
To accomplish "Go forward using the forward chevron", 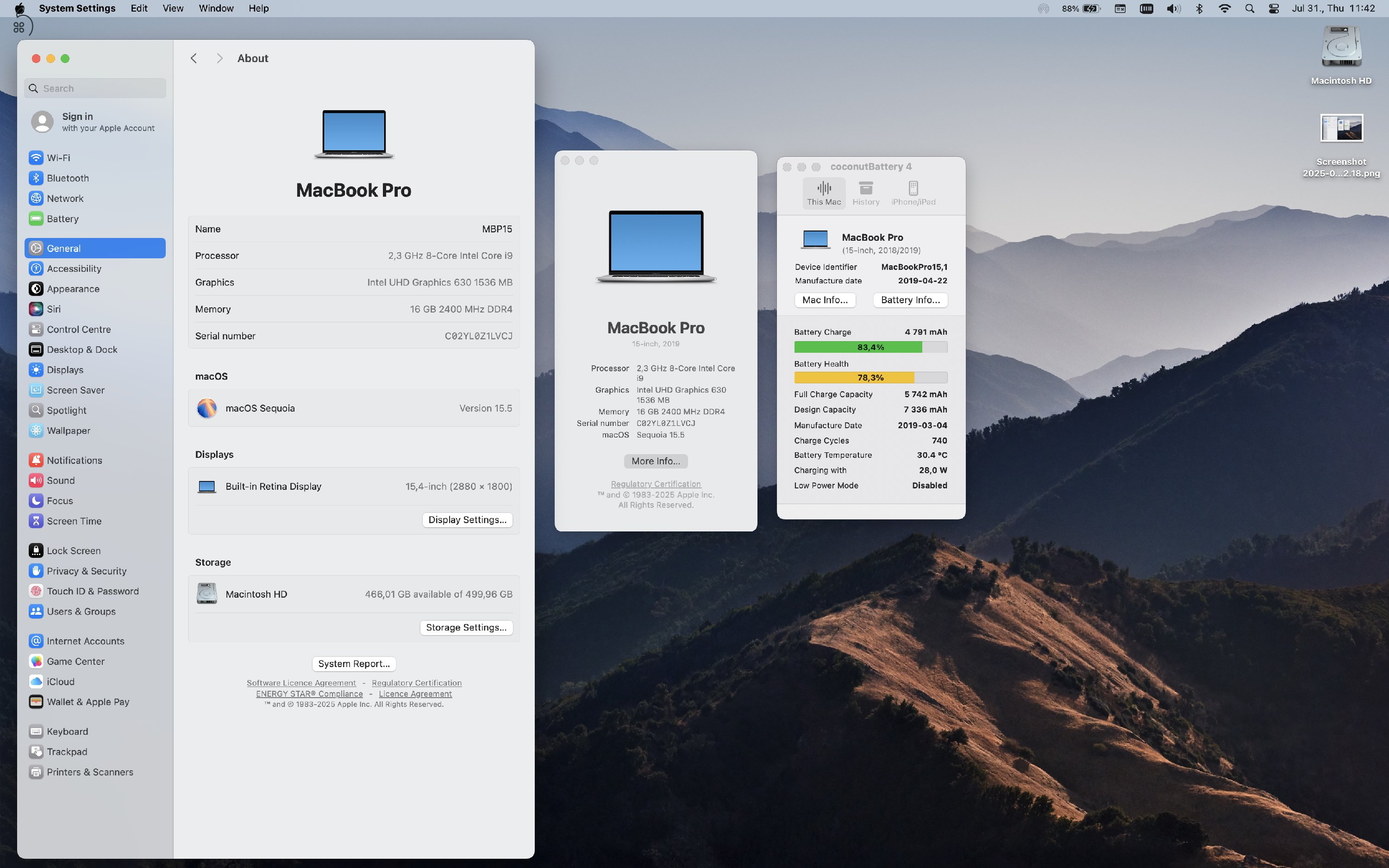I will [219, 58].
